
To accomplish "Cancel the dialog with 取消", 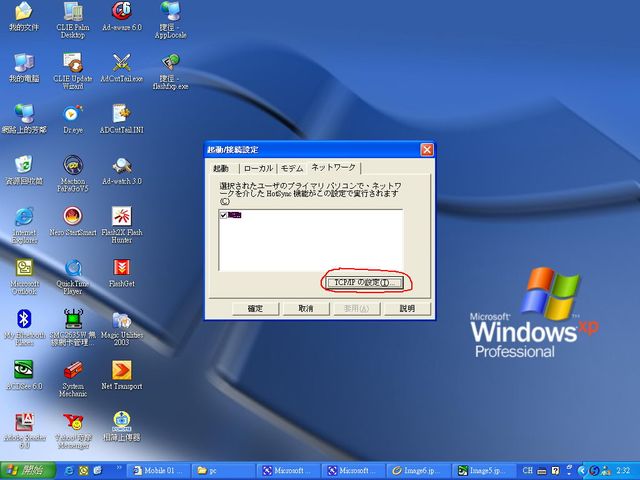I will point(306,309).
